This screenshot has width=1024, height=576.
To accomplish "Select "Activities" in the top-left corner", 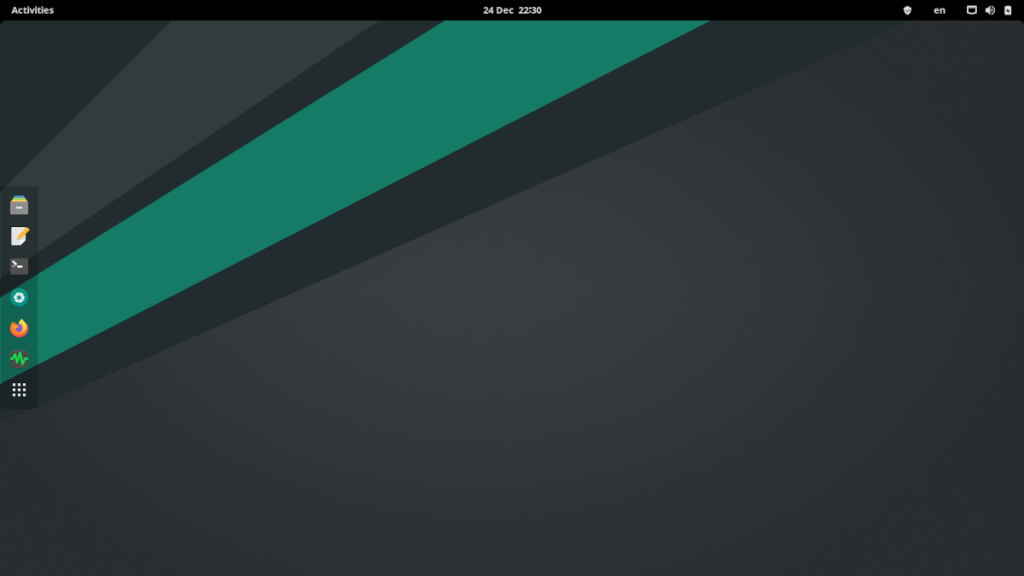I will 33,10.
